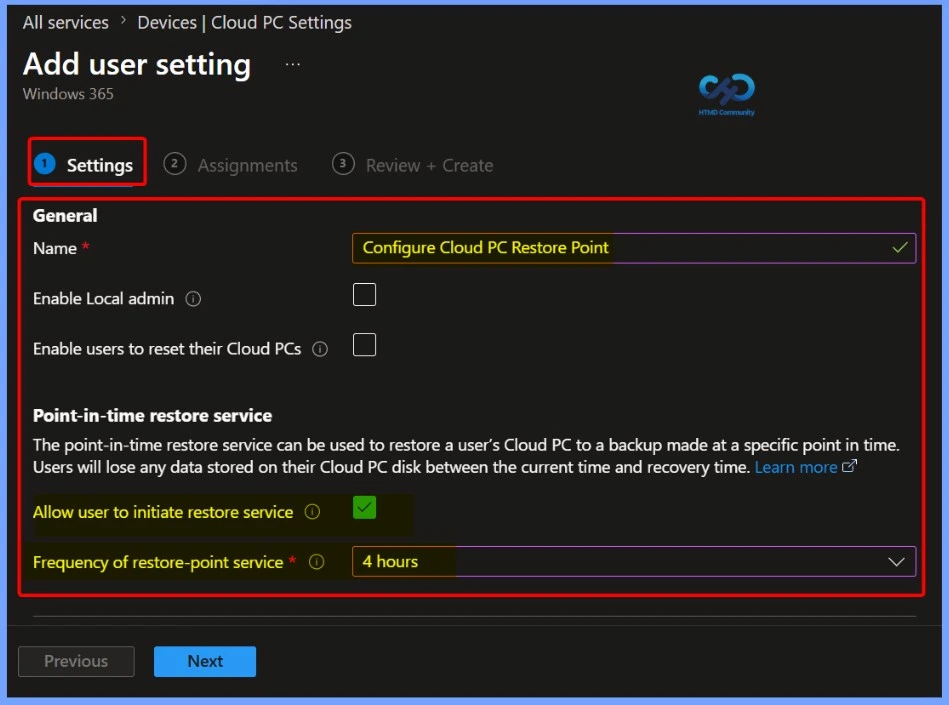The width and height of the screenshot is (949, 705).
Task: Follow the Learn more link
Action: point(796,467)
